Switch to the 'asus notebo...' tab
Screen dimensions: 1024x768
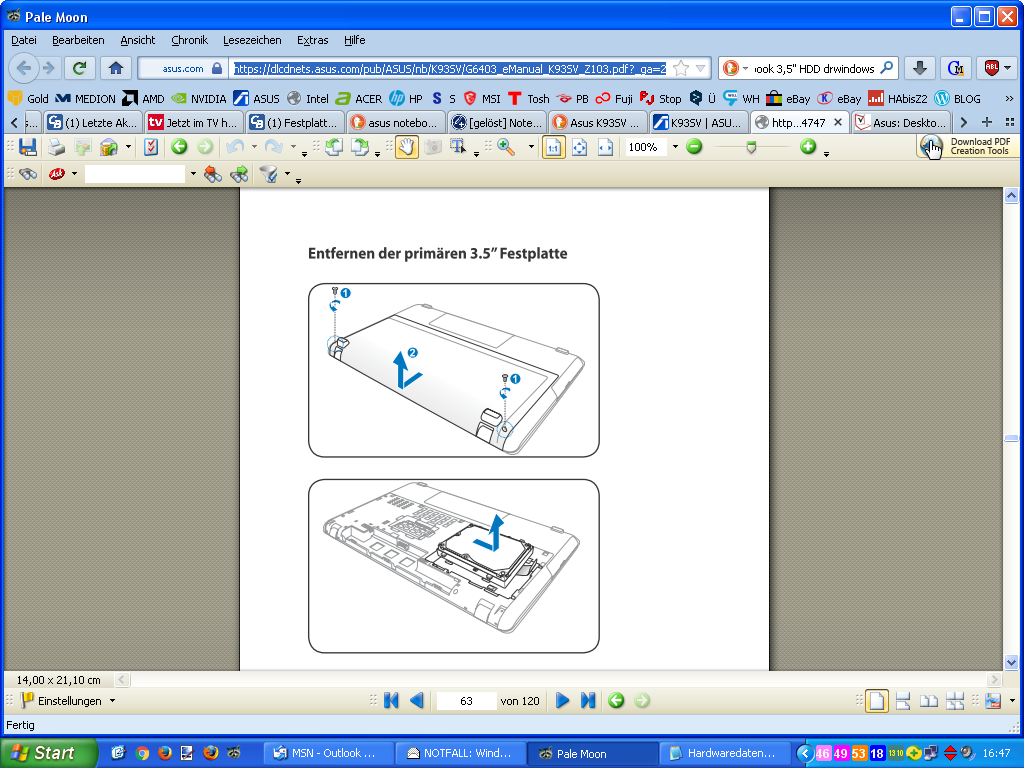(396, 123)
